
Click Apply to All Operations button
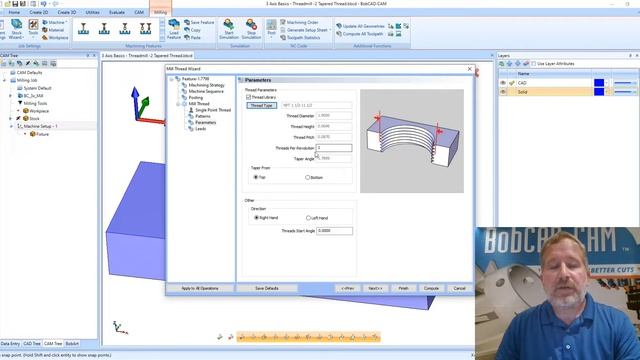tap(200, 288)
